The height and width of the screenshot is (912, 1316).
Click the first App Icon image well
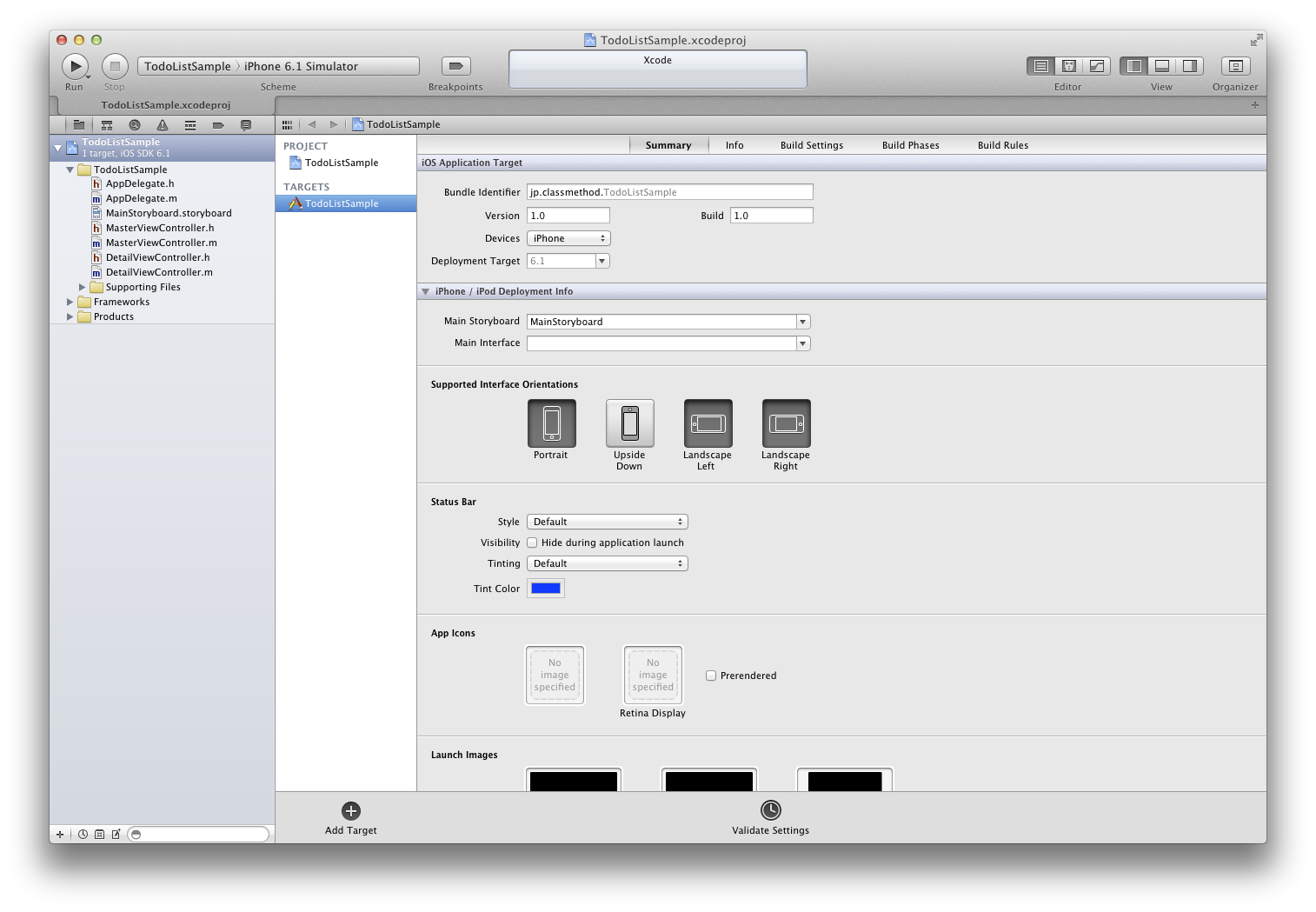555,675
